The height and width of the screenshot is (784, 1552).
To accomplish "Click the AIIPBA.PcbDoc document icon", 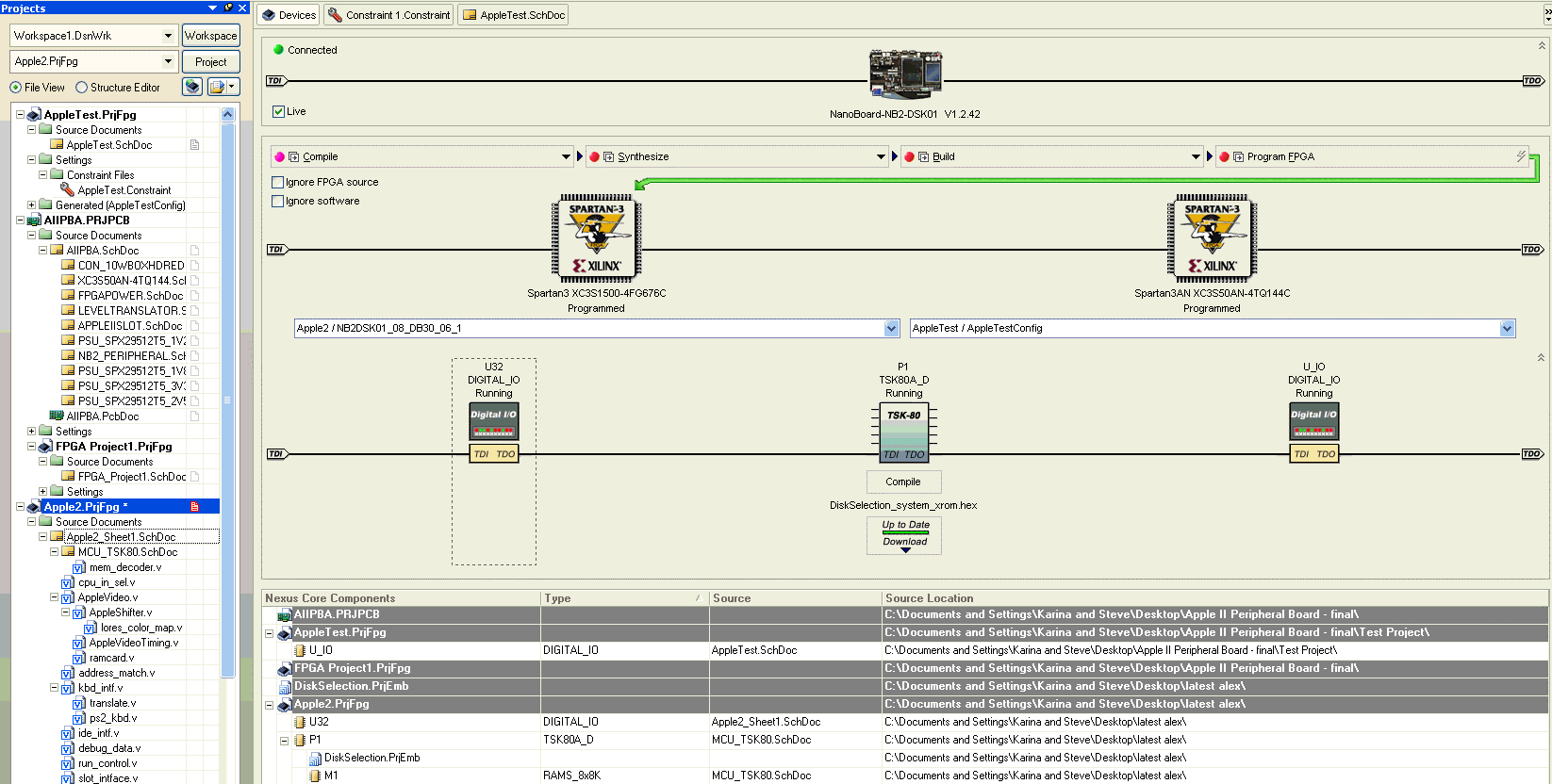I will (x=57, y=416).
